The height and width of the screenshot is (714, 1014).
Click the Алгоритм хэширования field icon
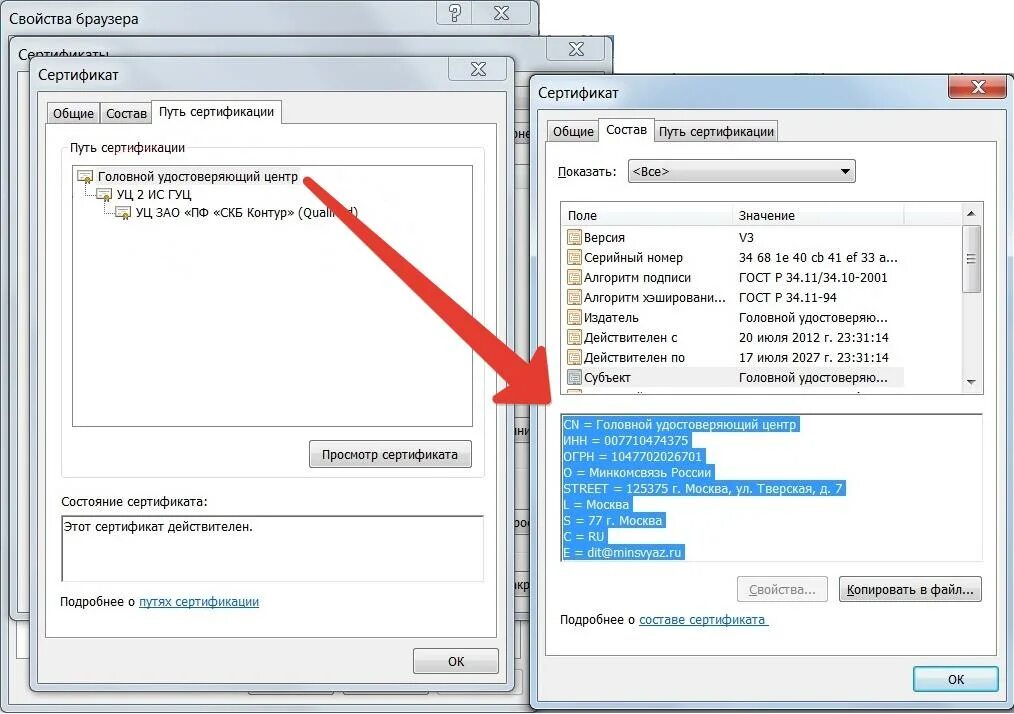574,298
